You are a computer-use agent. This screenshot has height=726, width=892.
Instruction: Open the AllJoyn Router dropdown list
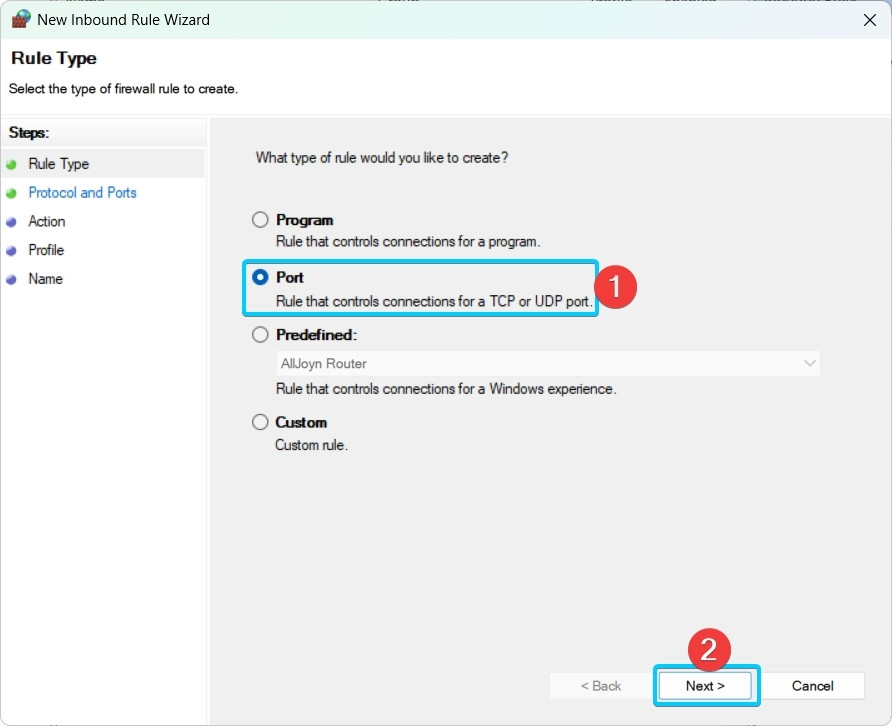[546, 363]
